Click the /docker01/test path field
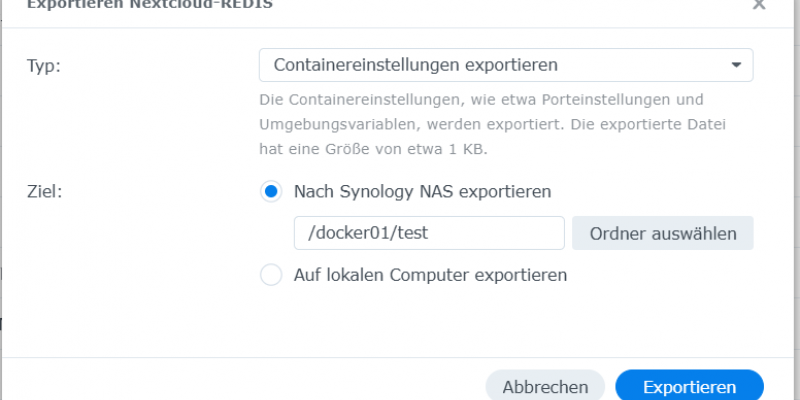Screen dimensions: 800x400 coord(428,233)
